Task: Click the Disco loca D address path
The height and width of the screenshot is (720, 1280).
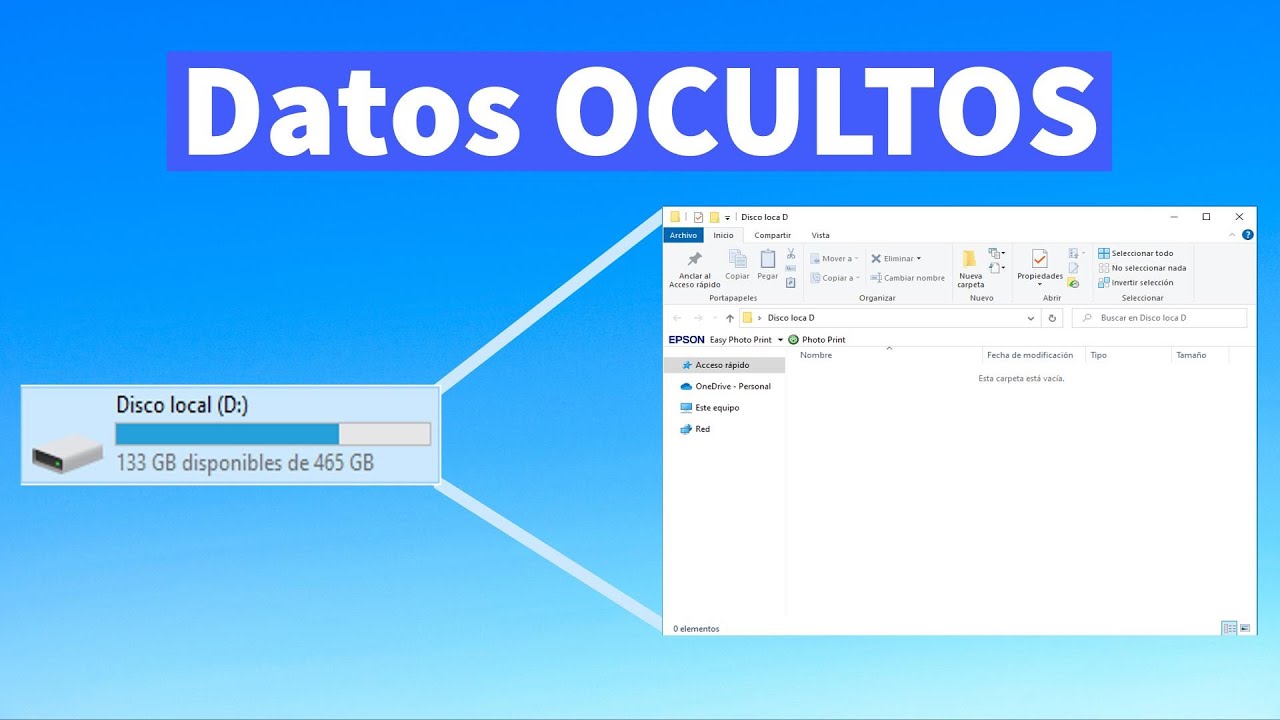Action: (x=791, y=318)
